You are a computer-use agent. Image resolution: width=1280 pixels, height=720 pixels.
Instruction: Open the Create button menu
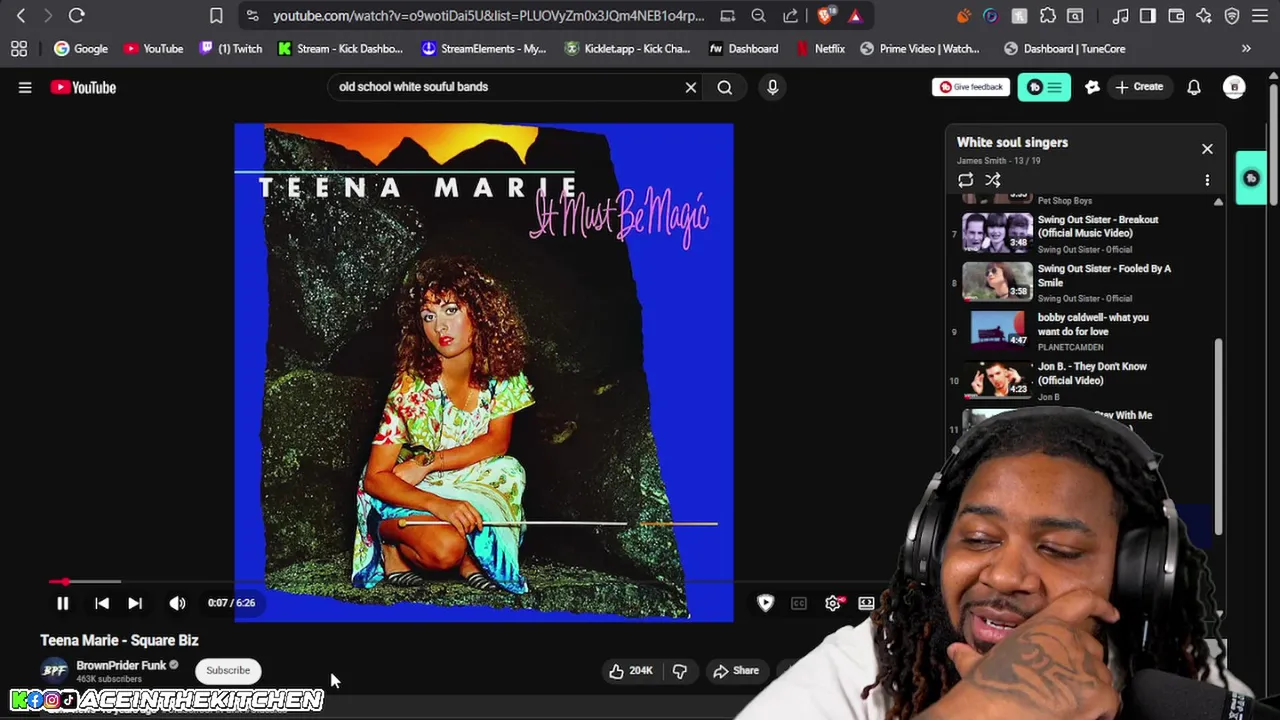[x=1138, y=87]
